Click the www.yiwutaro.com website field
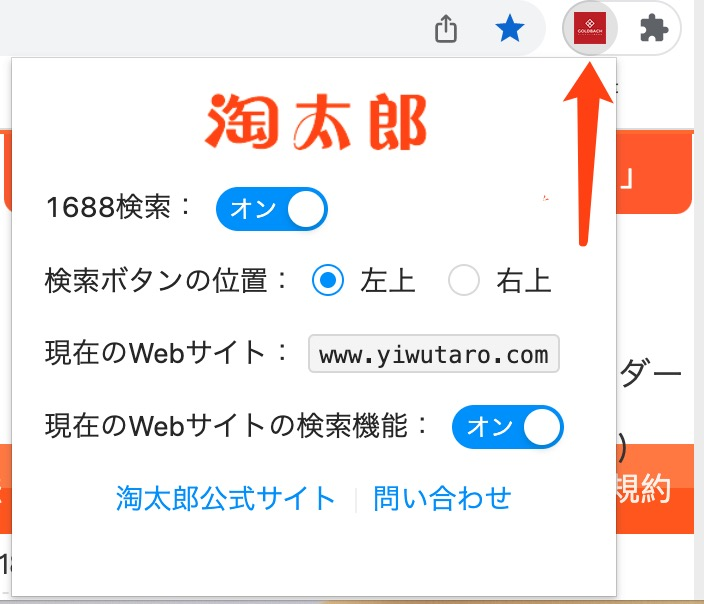This screenshot has width=704, height=604. (x=434, y=354)
